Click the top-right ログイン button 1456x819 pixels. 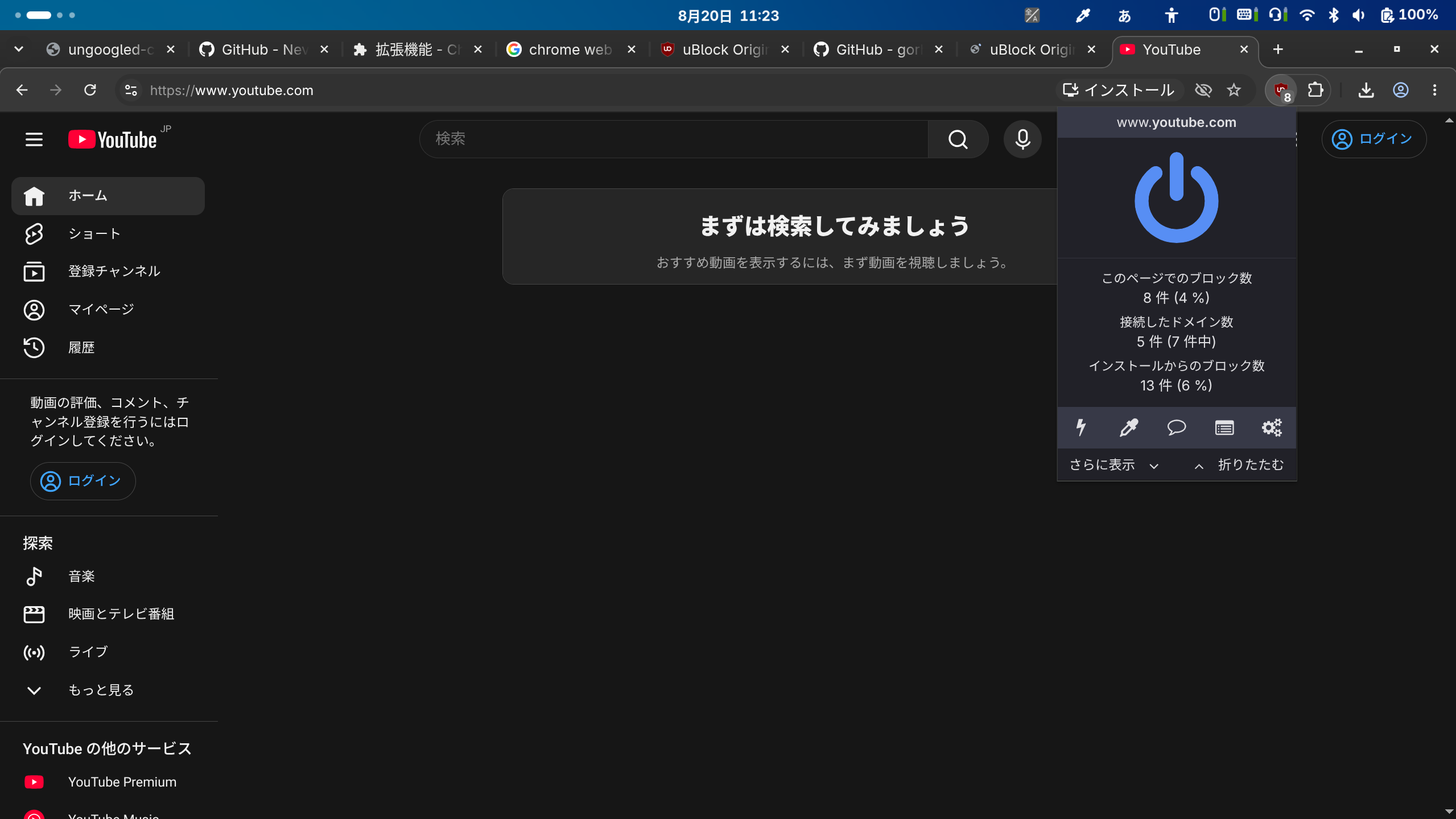[1373, 139]
